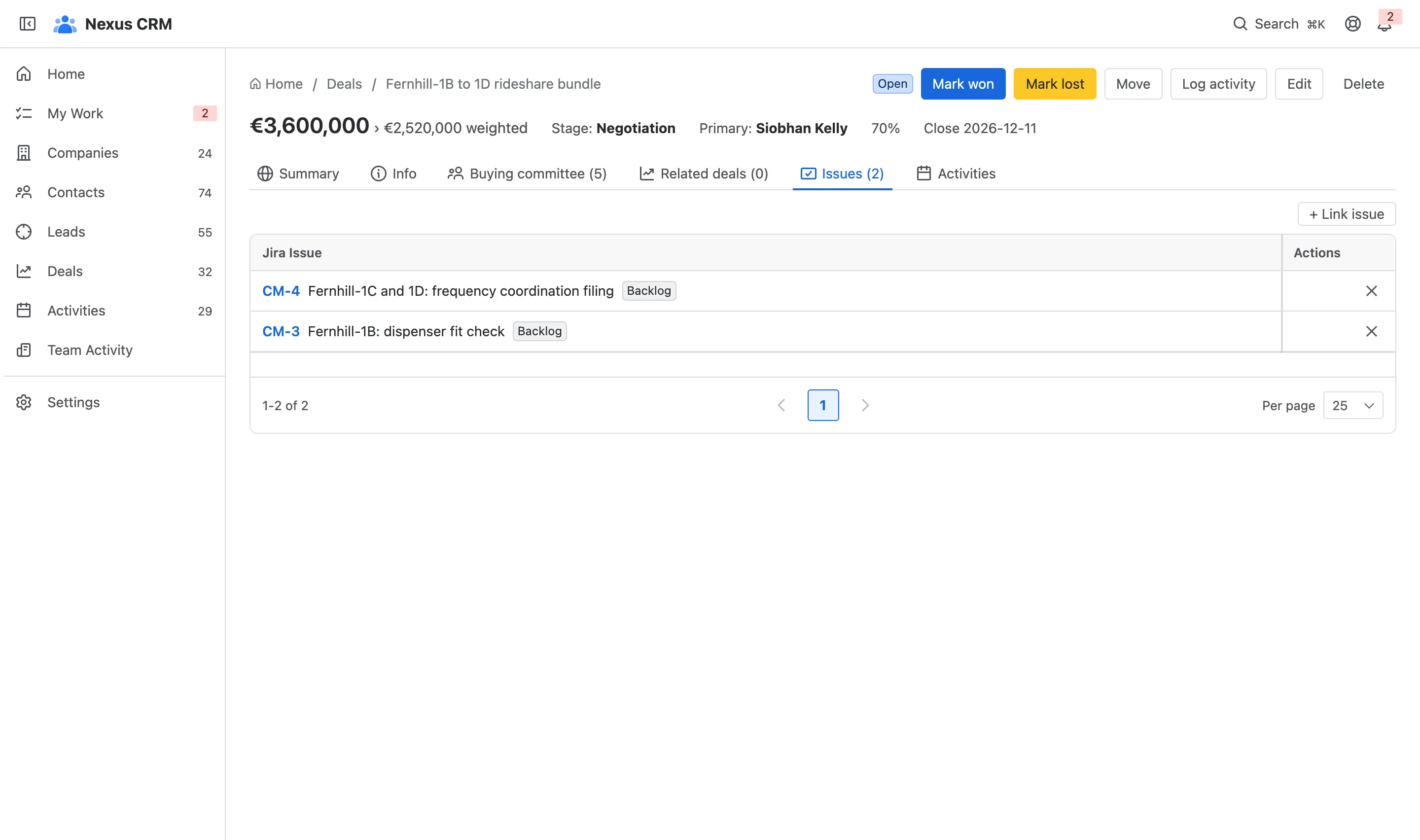Open the notifications bell
Viewport: 1420px width, 840px height.
click(x=1384, y=24)
